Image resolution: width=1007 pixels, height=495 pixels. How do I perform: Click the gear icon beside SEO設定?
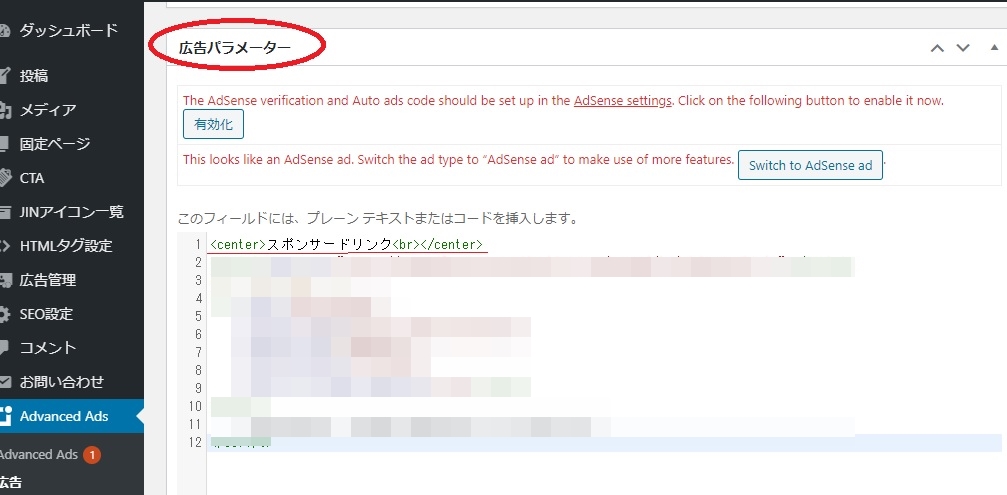[x=5, y=314]
